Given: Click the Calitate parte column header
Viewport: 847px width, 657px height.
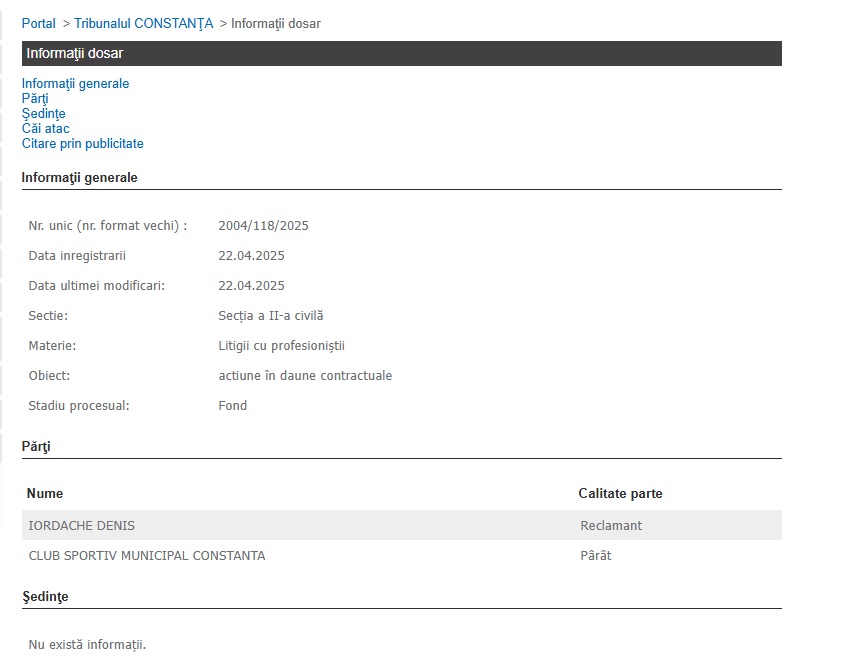Looking at the screenshot, I should tap(620, 494).
